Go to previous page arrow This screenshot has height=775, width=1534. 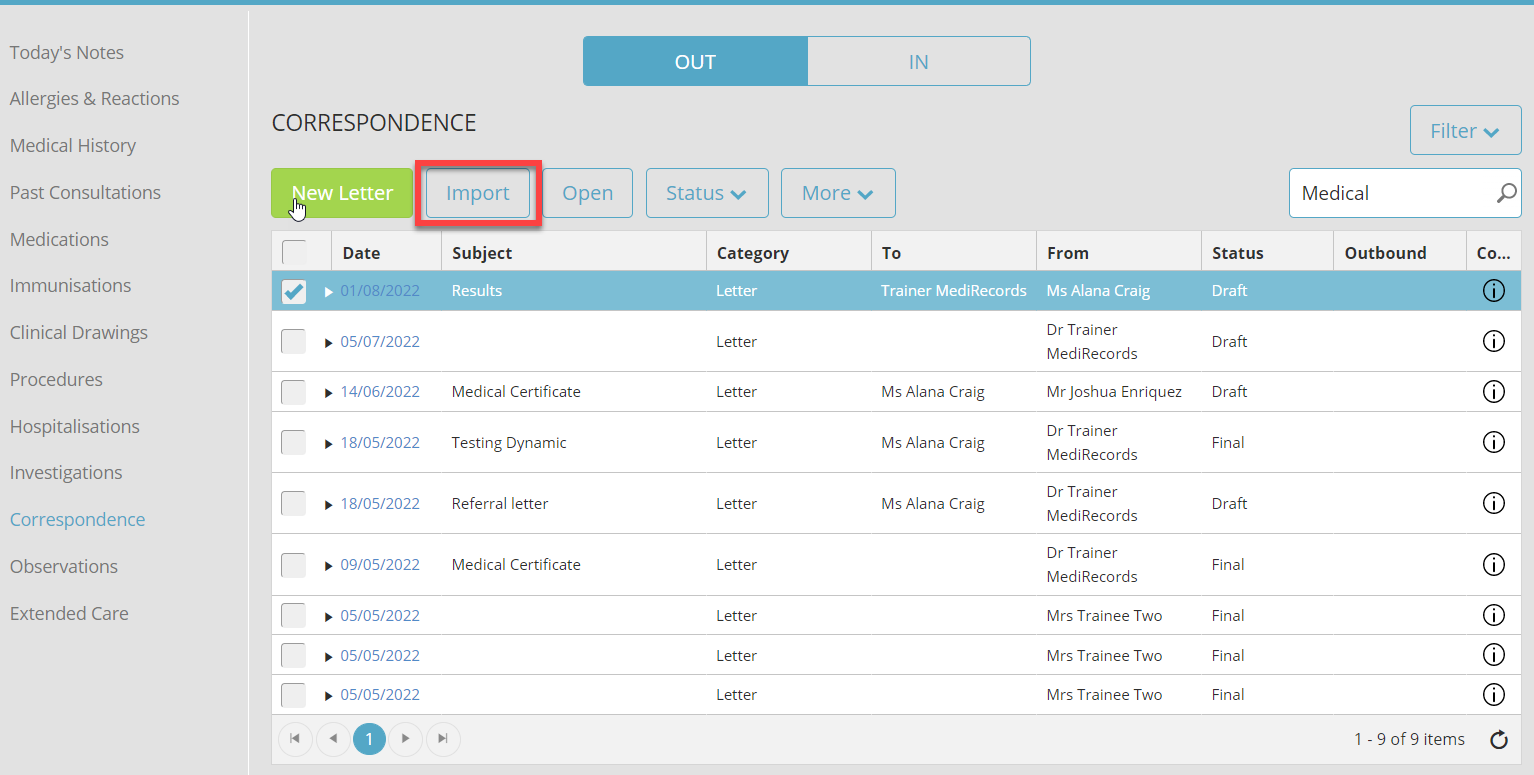tap(332, 739)
